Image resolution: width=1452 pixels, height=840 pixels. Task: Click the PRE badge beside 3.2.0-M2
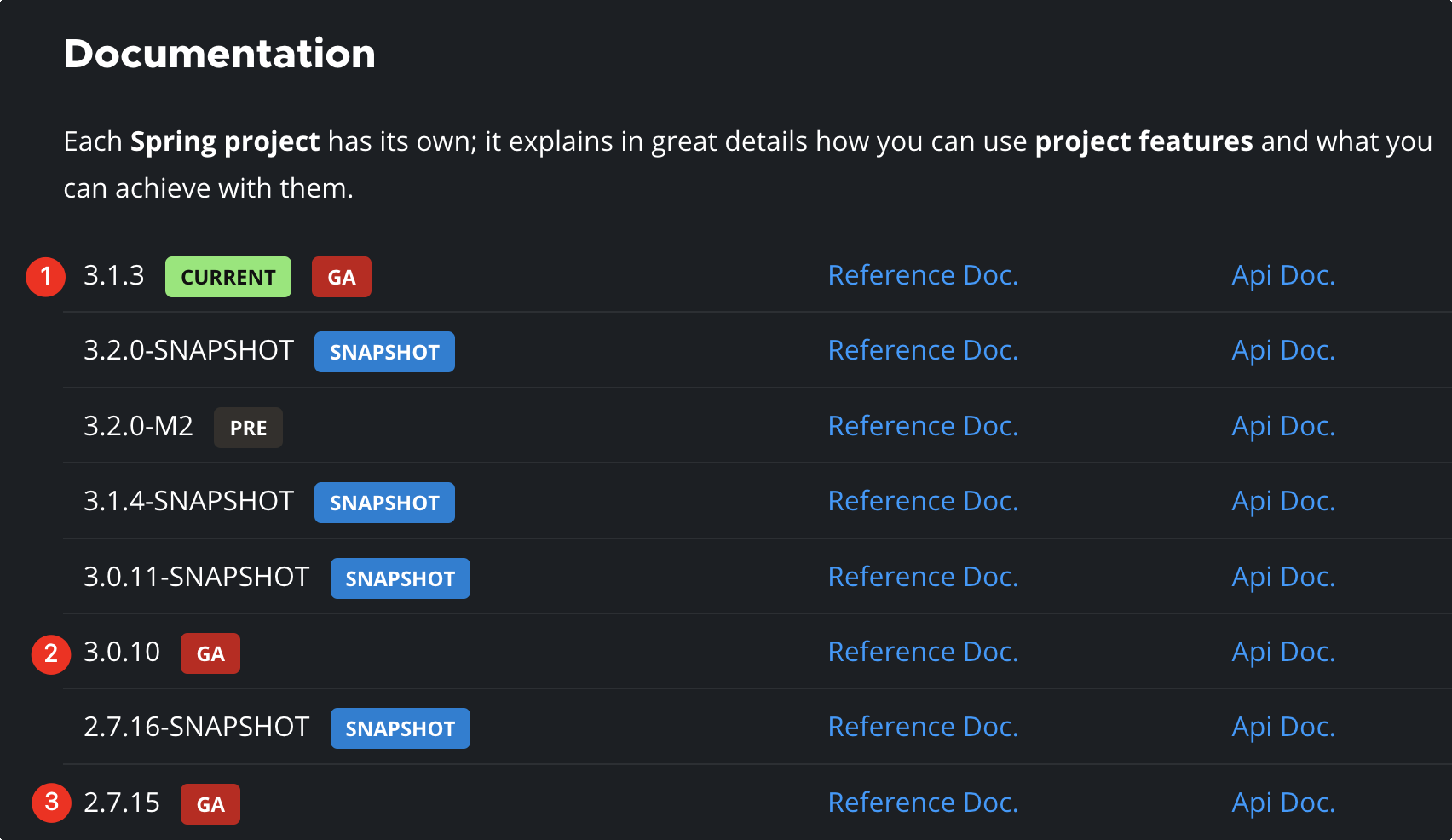(248, 428)
